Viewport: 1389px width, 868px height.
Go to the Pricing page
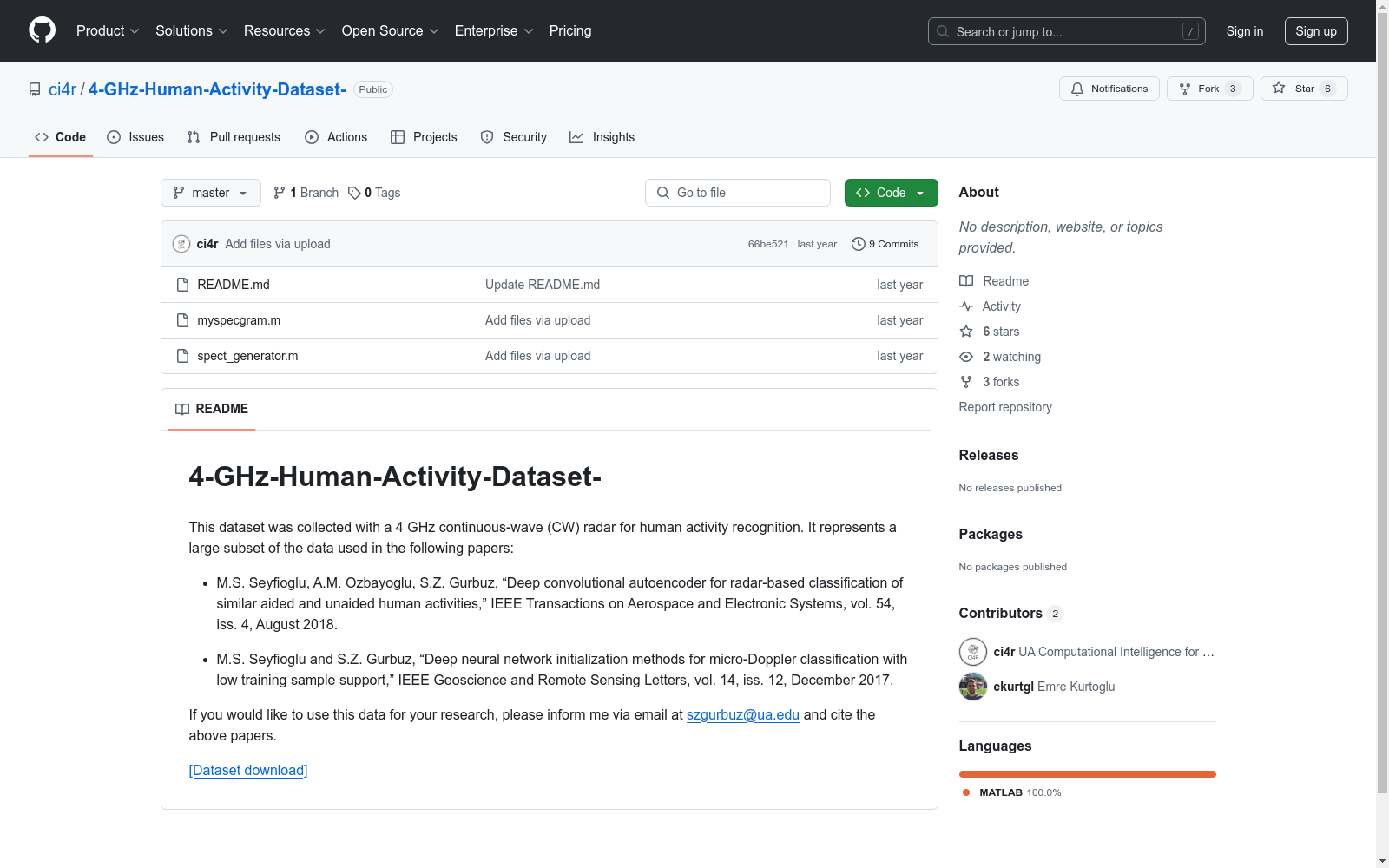570,30
